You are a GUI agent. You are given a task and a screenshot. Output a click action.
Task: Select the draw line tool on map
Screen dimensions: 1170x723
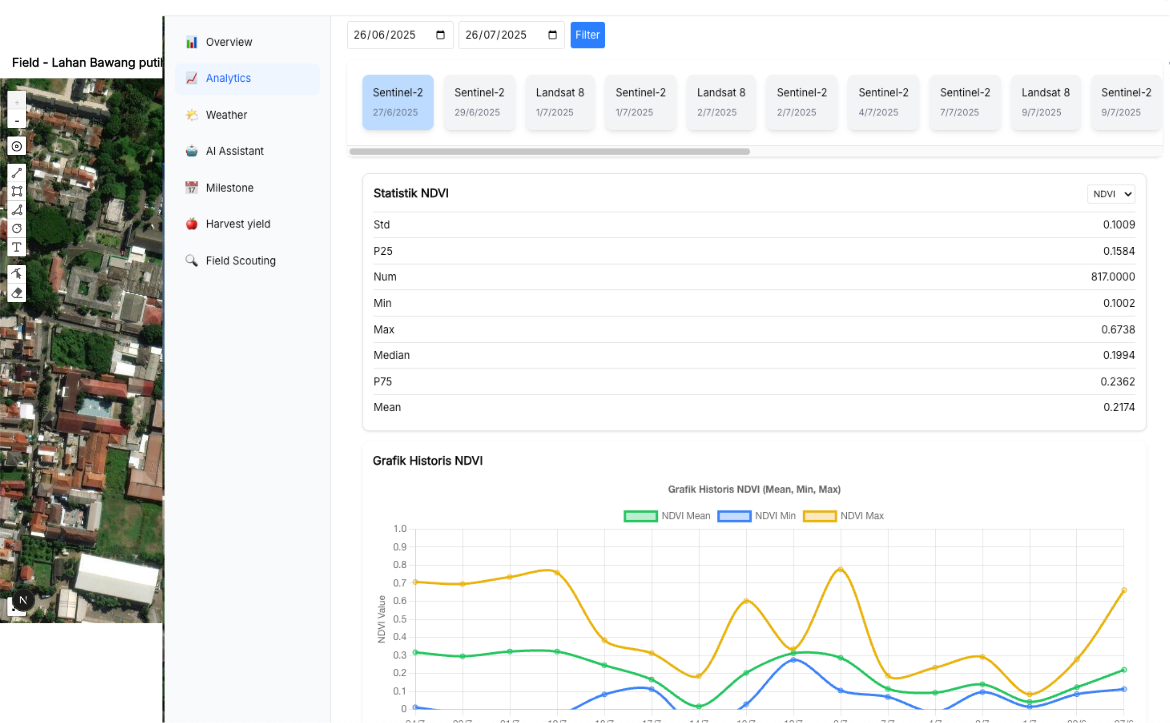(x=17, y=173)
